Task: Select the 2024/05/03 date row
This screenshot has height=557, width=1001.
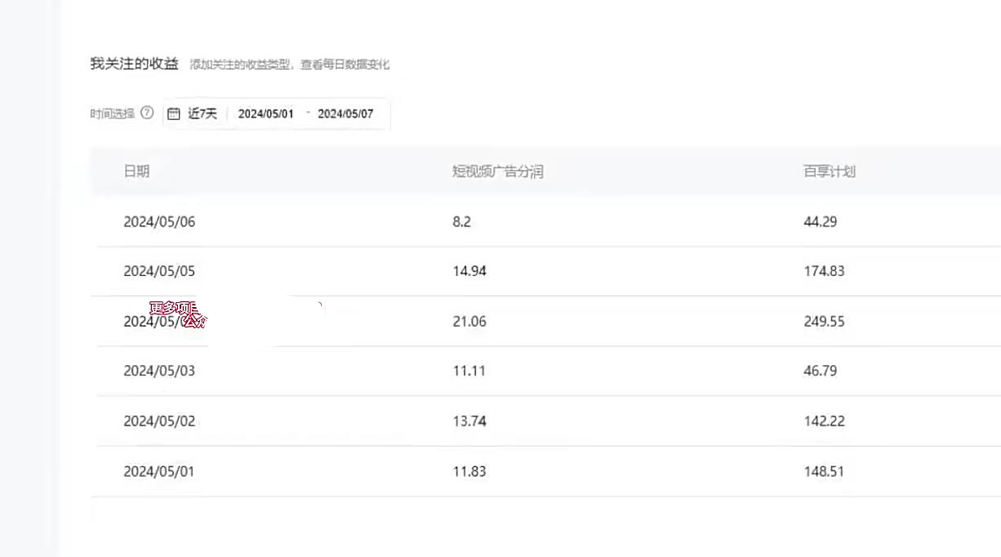Action: [159, 371]
